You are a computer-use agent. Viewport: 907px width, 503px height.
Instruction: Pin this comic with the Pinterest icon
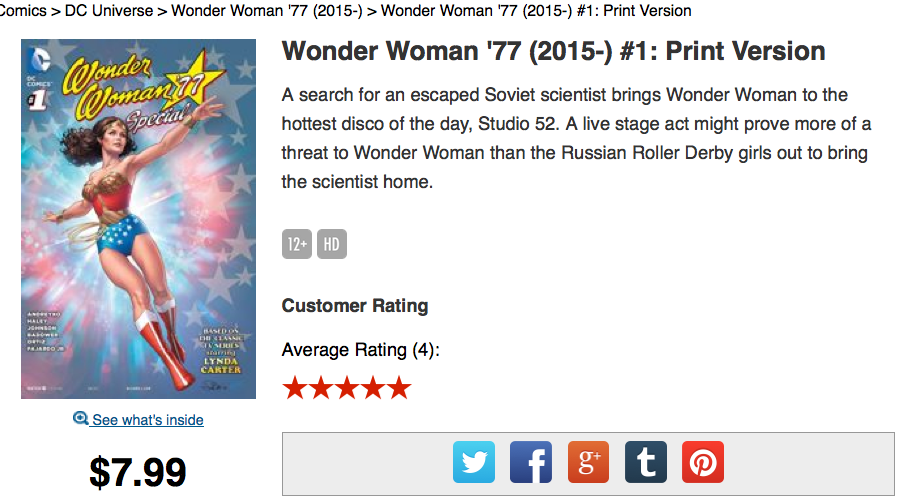coord(702,463)
